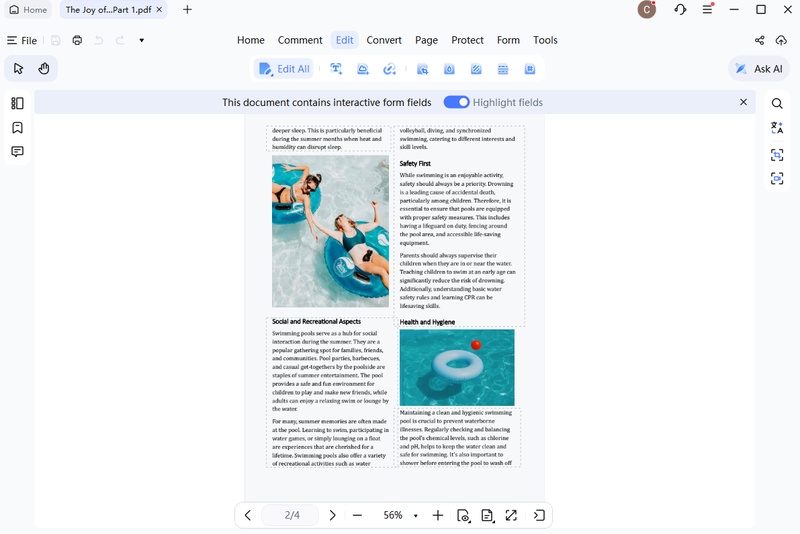Screen dimensions: 800x534
Task: Switch to the Convert tab
Action: point(384,40)
